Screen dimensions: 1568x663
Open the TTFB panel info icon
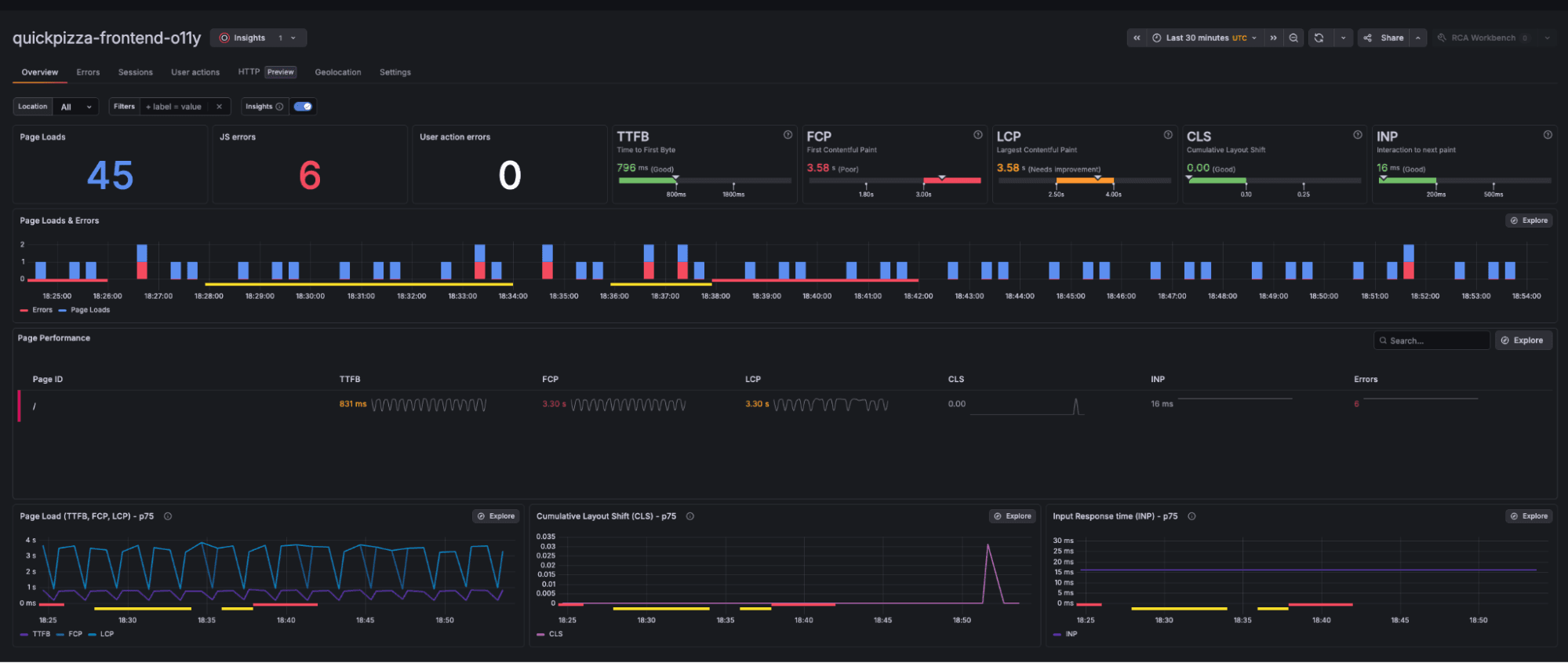pyautogui.click(x=788, y=135)
